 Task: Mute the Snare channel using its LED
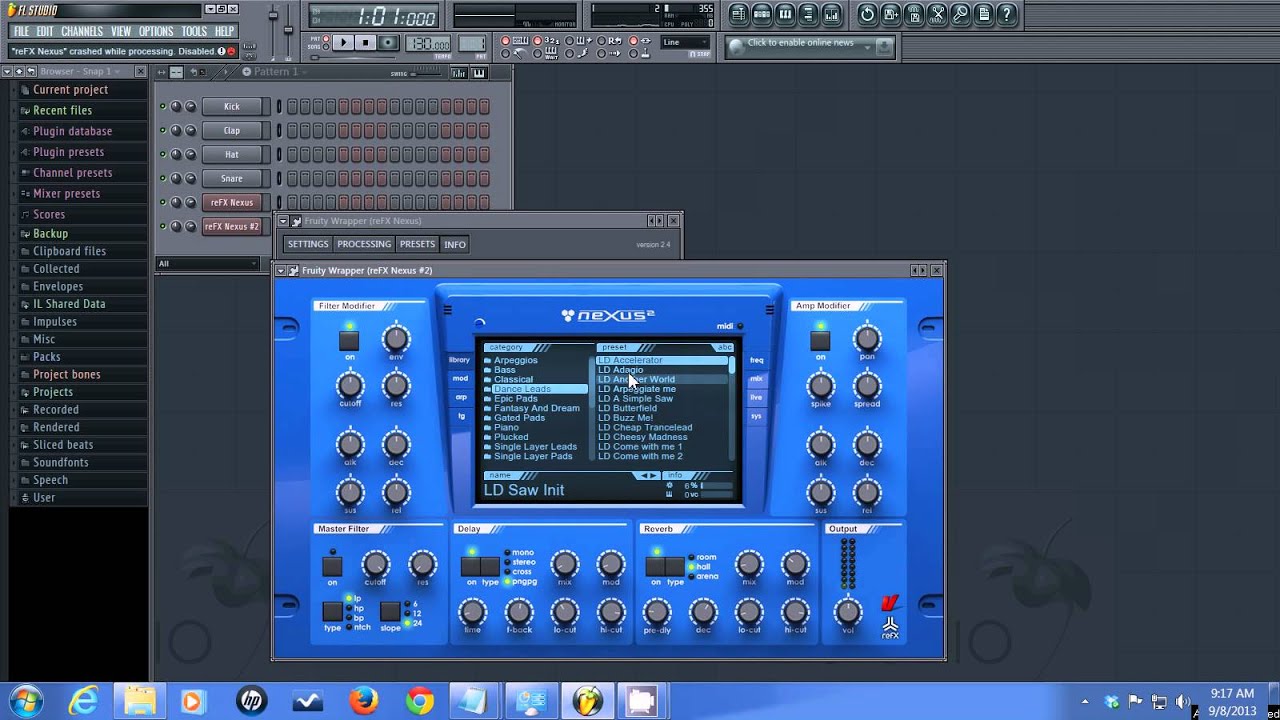[x=162, y=178]
